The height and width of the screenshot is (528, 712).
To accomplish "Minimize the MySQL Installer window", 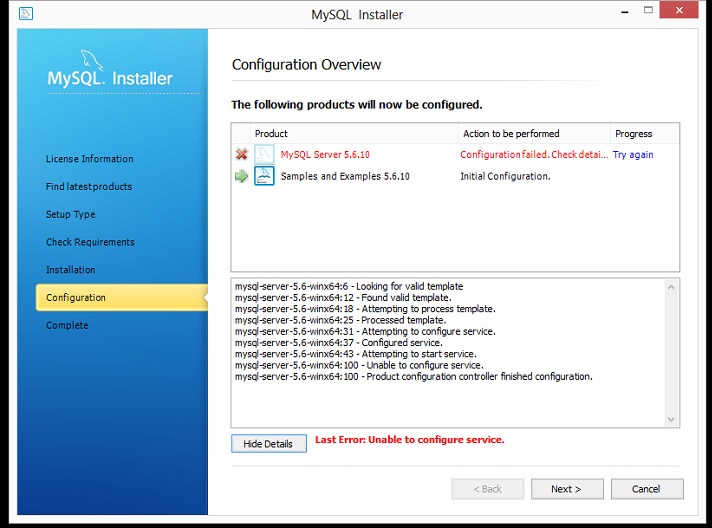I will point(625,11).
